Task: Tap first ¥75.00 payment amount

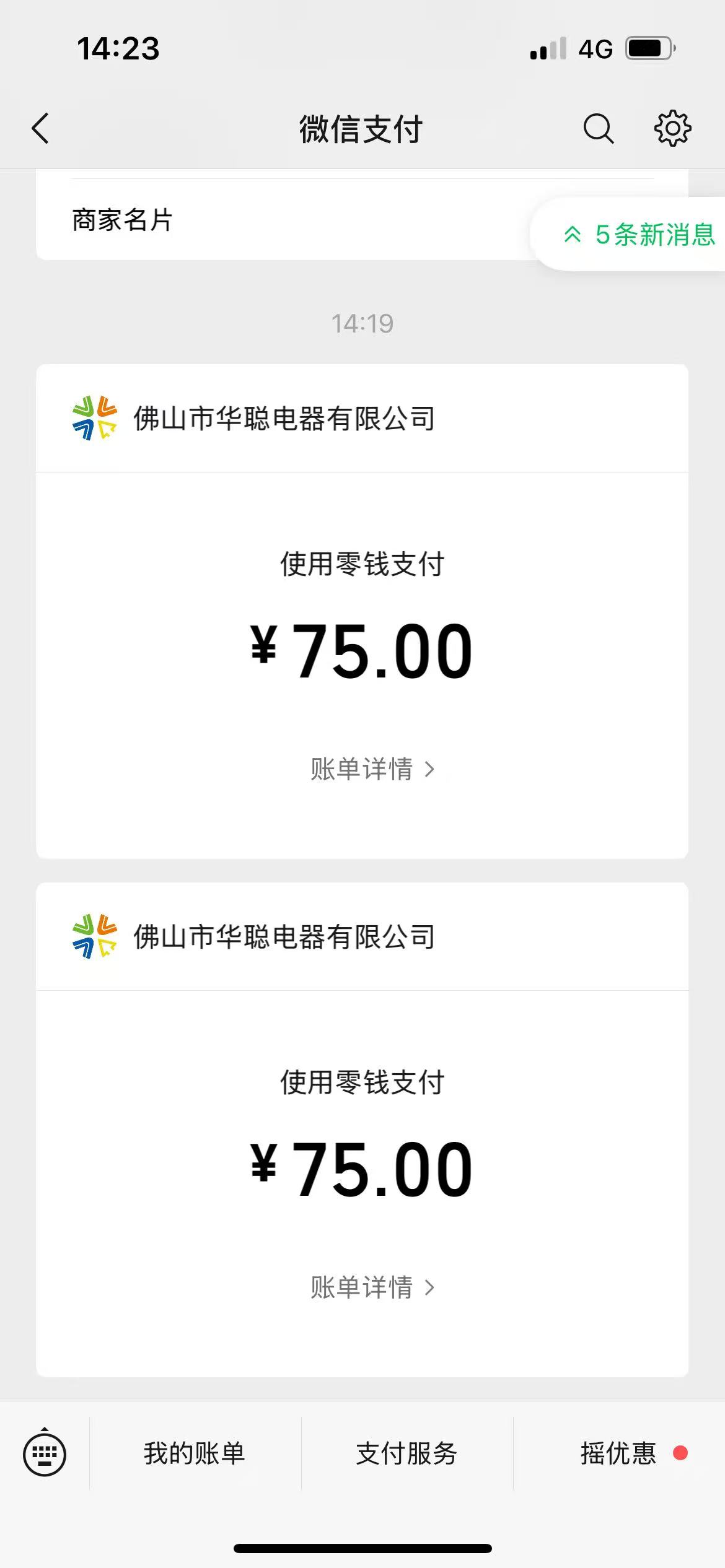Action: tap(362, 651)
